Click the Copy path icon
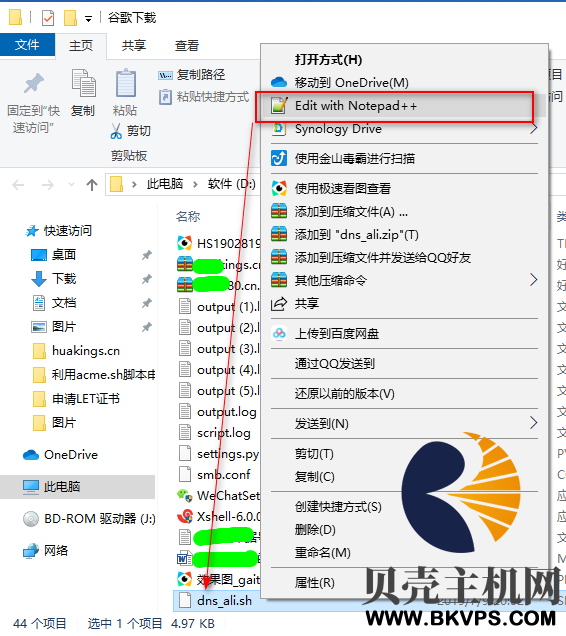Image resolution: width=566 pixels, height=636 pixels. coord(165,75)
